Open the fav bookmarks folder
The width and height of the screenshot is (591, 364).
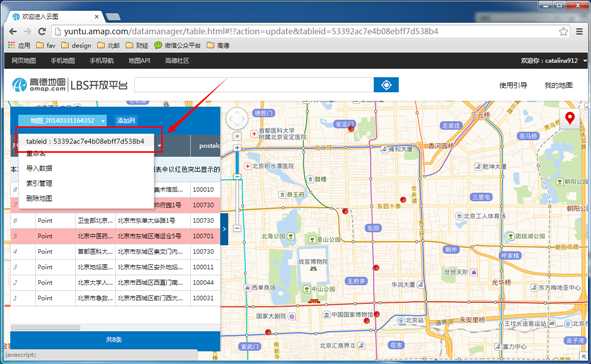coord(46,45)
